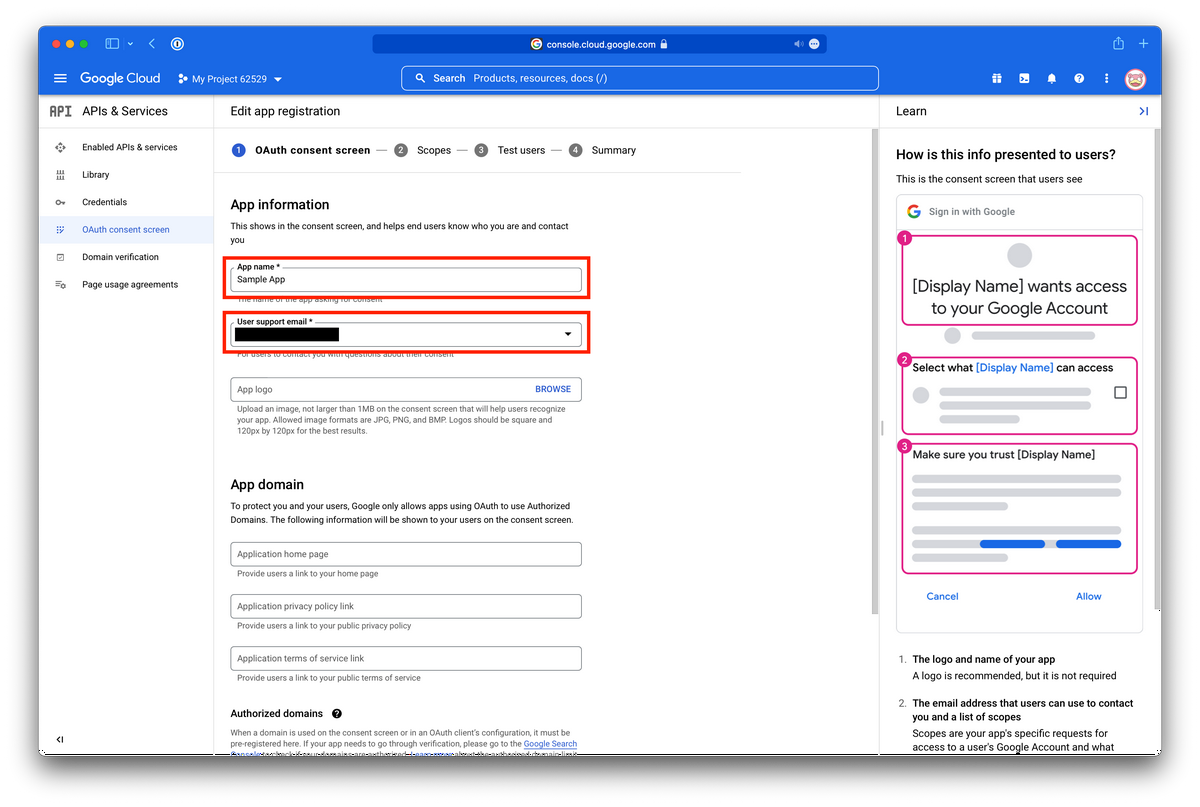
Task: Click Cancel in consent screen preview
Action: (942, 596)
